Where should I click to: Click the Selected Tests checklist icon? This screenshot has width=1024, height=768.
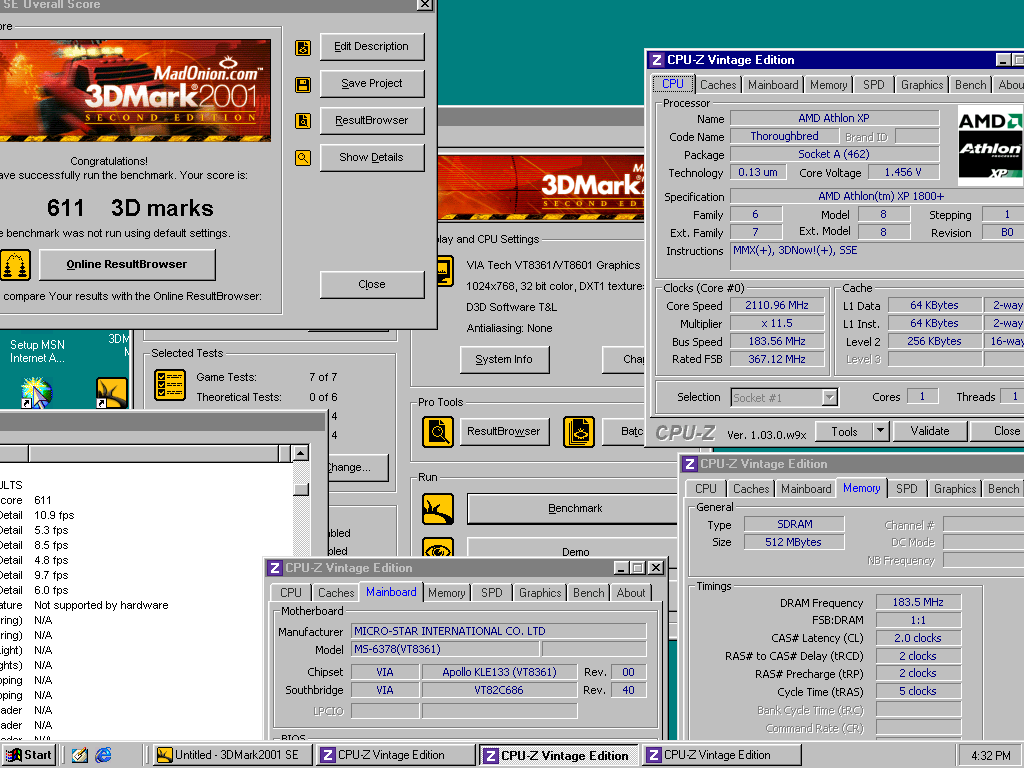click(171, 386)
